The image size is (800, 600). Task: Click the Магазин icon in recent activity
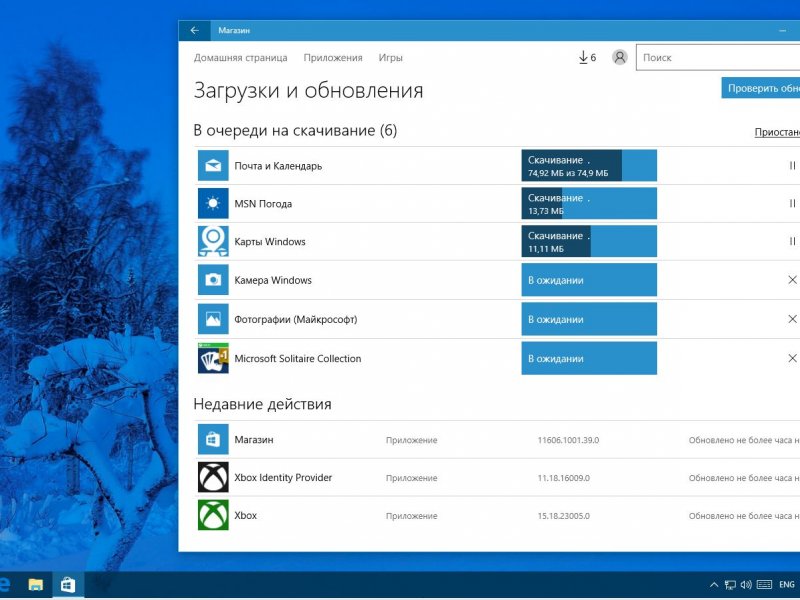click(x=213, y=439)
